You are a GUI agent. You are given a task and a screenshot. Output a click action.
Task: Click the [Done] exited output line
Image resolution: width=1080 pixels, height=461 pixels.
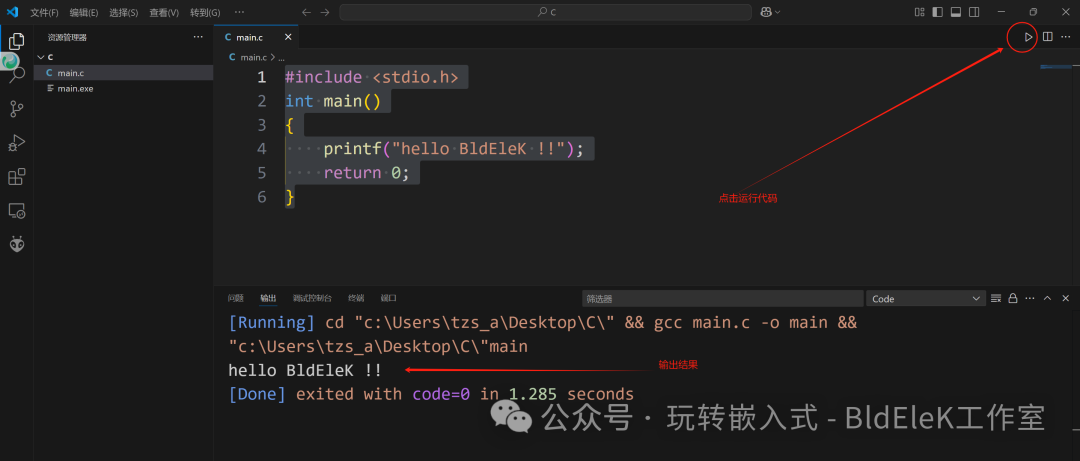431,394
